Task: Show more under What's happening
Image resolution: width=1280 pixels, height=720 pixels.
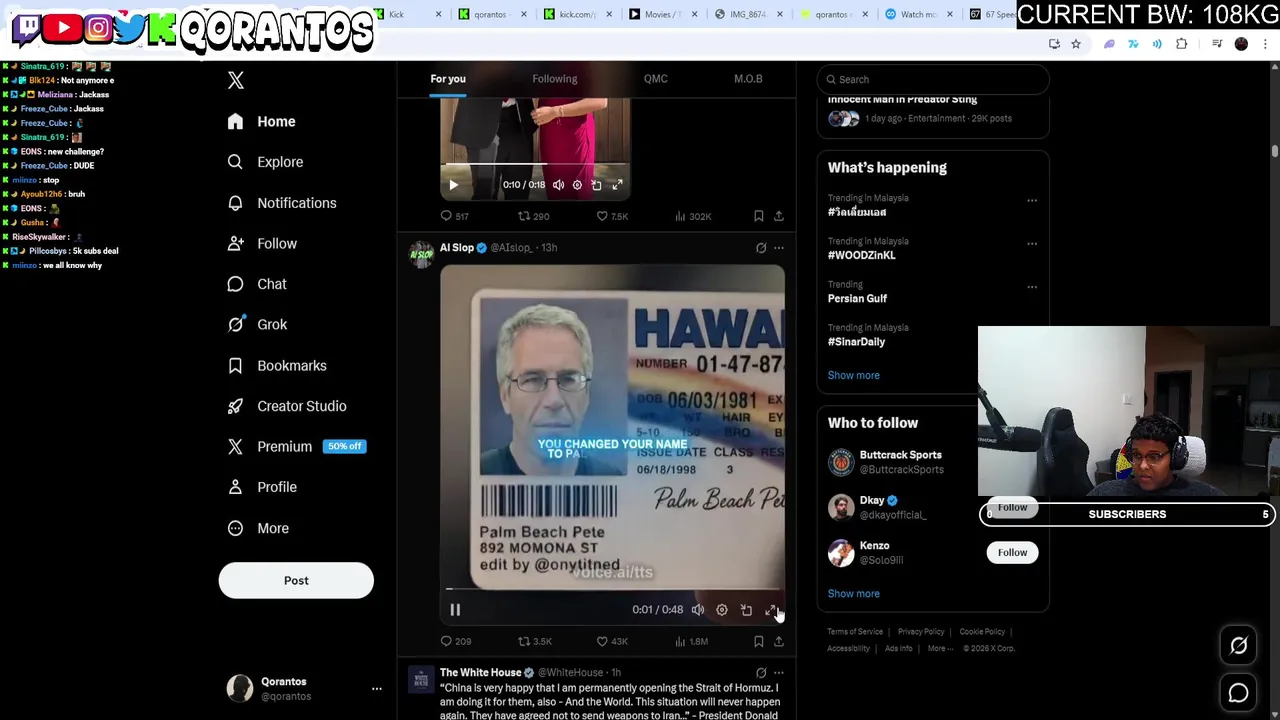Action: (x=853, y=375)
